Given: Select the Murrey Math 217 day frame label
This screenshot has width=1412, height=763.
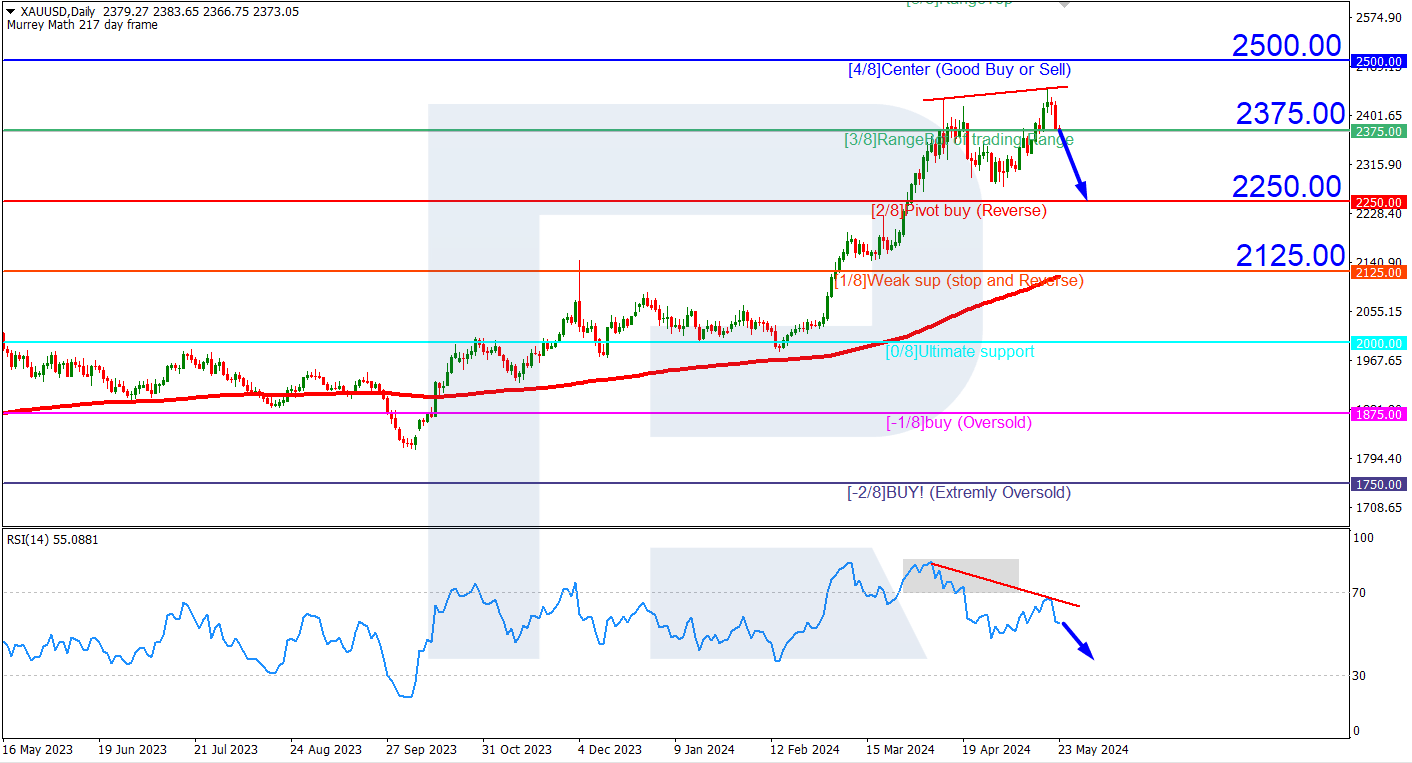Looking at the screenshot, I should coord(81,25).
